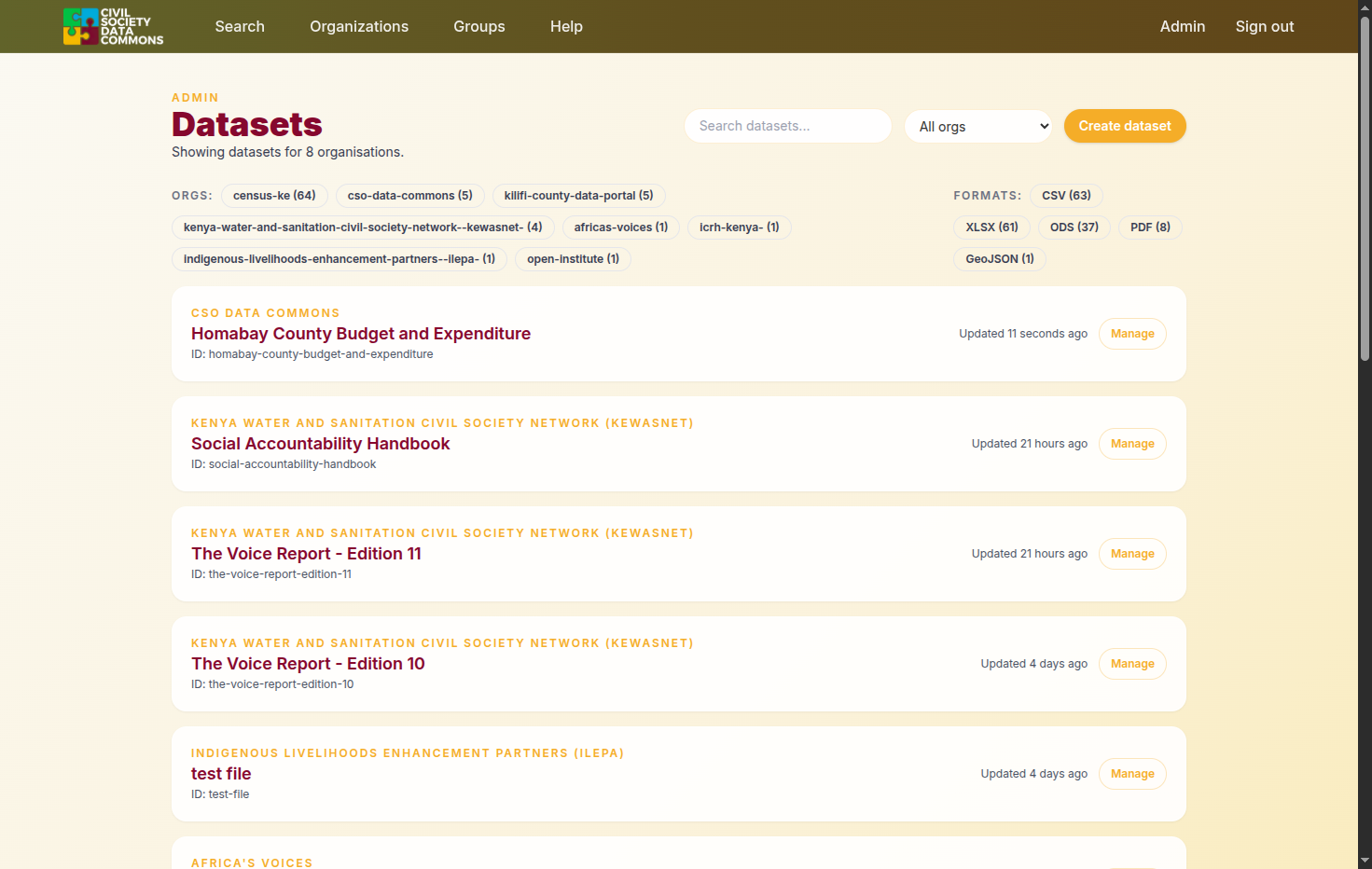Open the Groups menu item
Image resolution: width=1372 pixels, height=869 pixels.
click(479, 26)
